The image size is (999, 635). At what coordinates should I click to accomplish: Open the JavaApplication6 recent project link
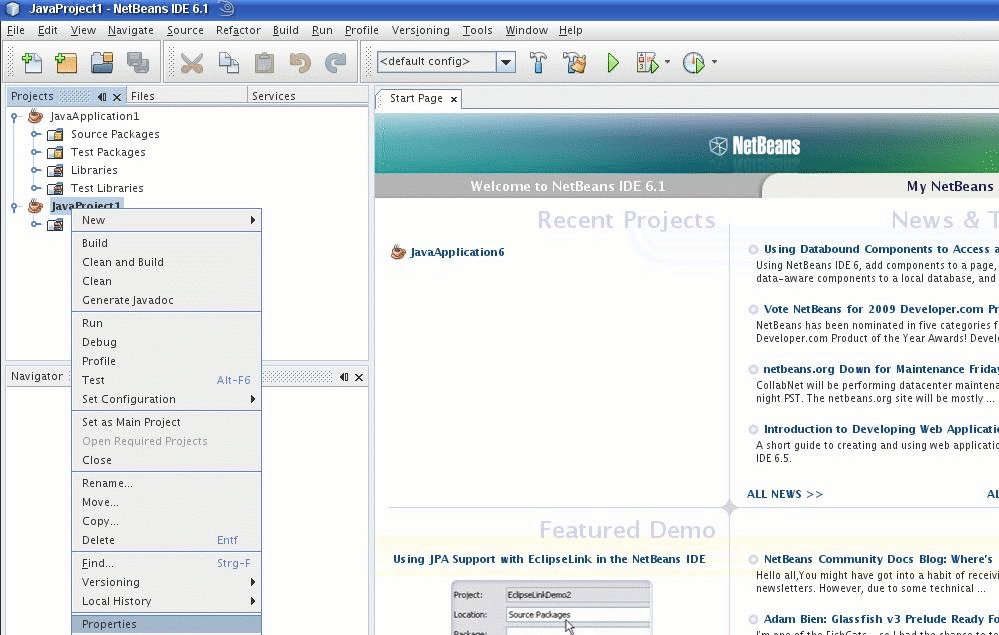tap(457, 252)
